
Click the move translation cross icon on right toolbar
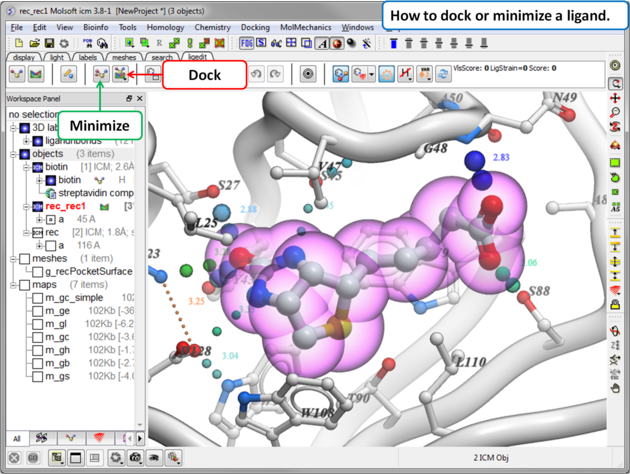coord(615,98)
